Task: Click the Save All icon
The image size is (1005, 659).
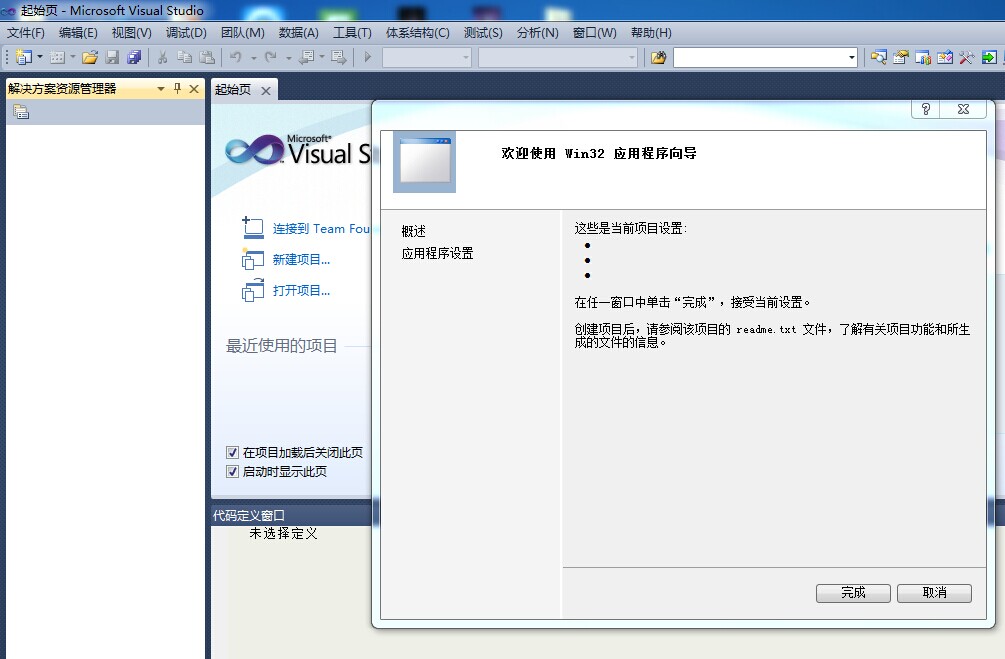Action: (x=134, y=57)
